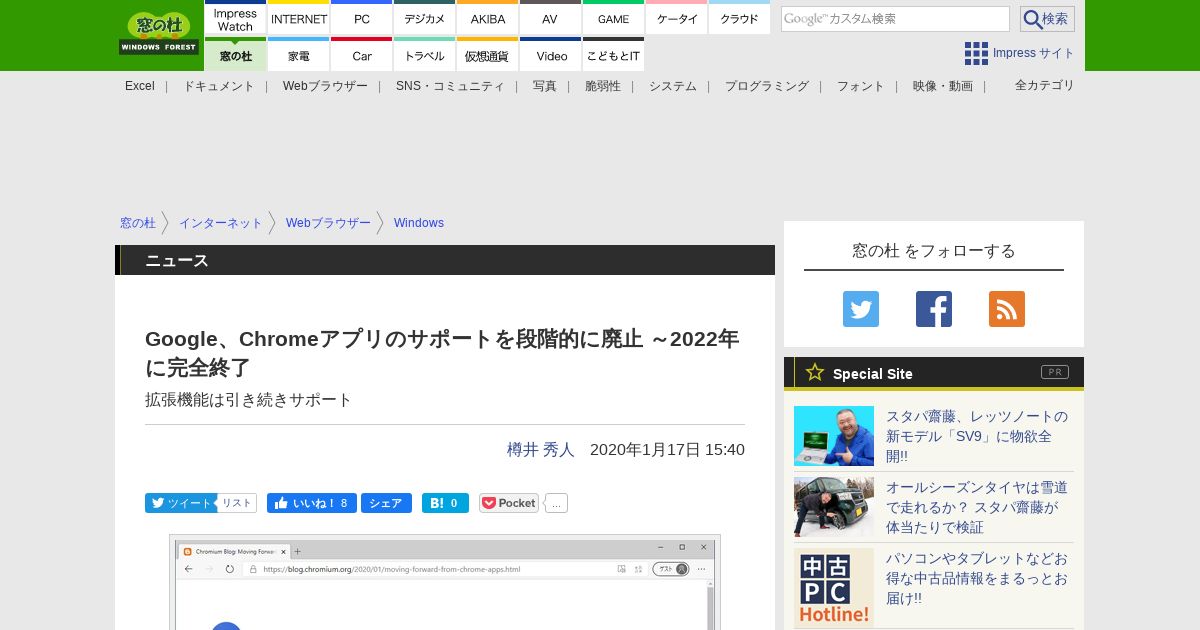Click the Webブラウザー breadcrumb link
1200x630 pixels.
328,223
